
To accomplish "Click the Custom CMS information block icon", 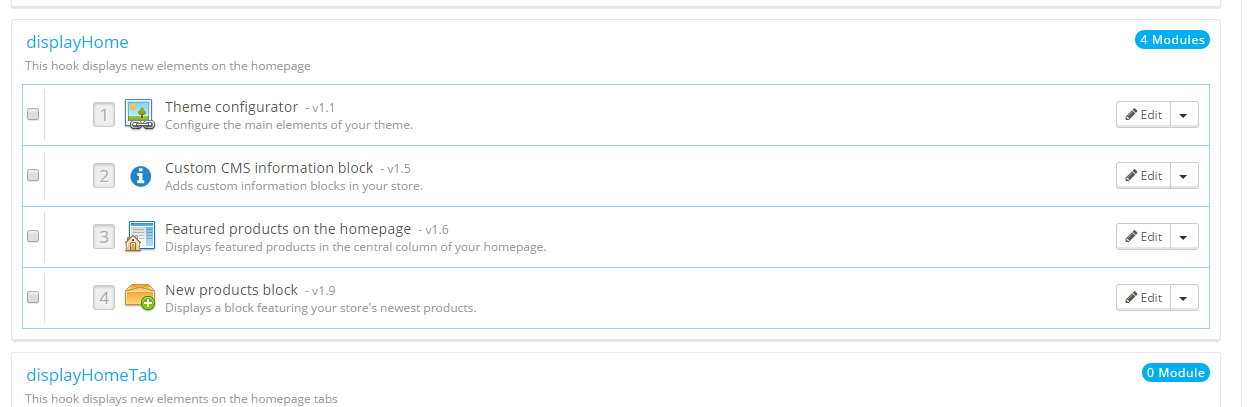I will tap(141, 176).
